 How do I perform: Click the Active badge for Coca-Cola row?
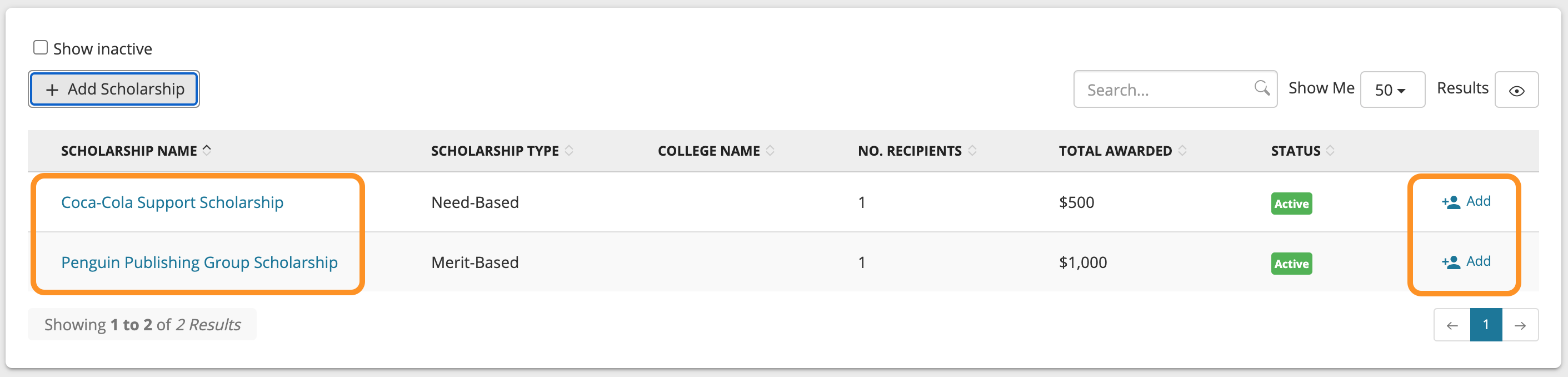1291,204
